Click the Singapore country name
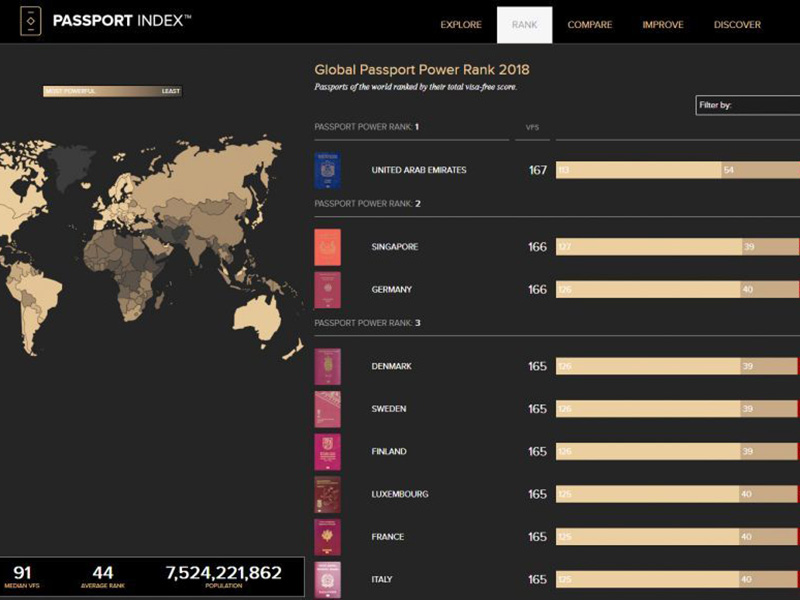Screen dimensions: 800x600 [x=395, y=247]
